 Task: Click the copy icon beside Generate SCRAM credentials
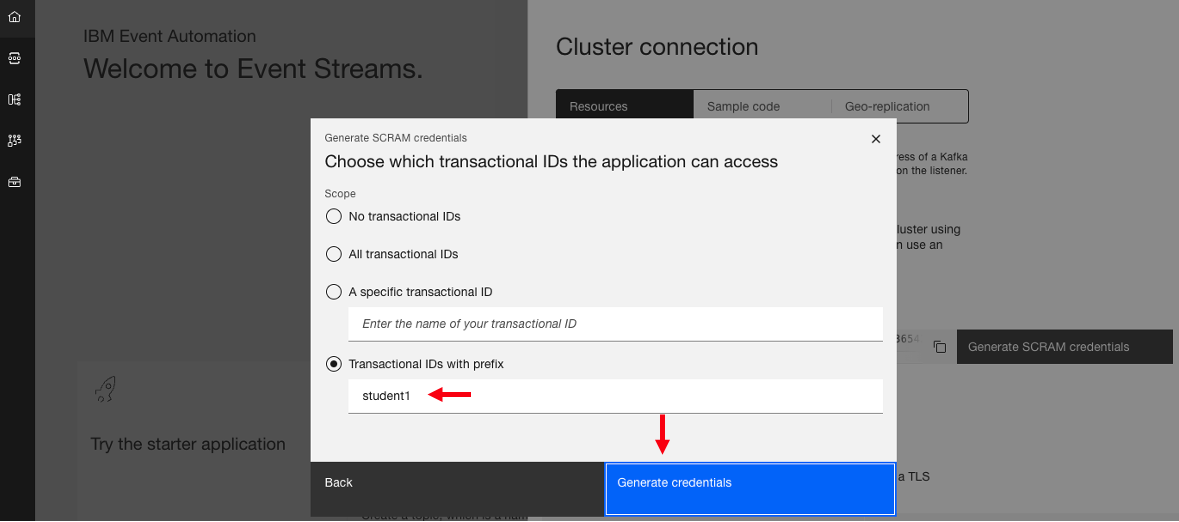939,347
